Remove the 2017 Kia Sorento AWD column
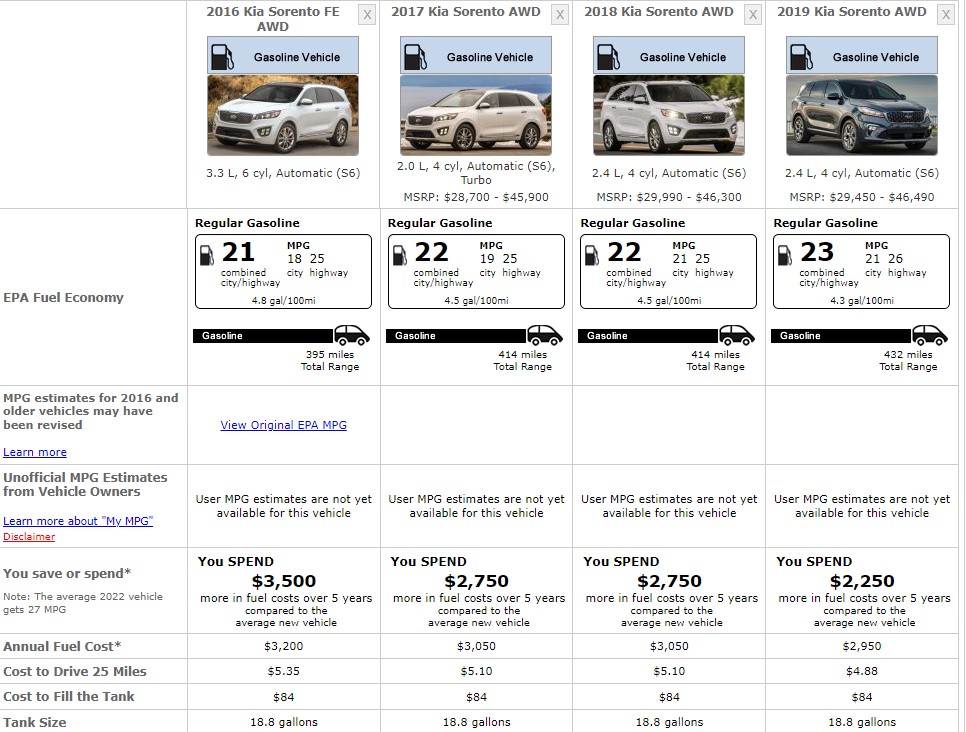This screenshot has height=732, width=966. (x=560, y=15)
